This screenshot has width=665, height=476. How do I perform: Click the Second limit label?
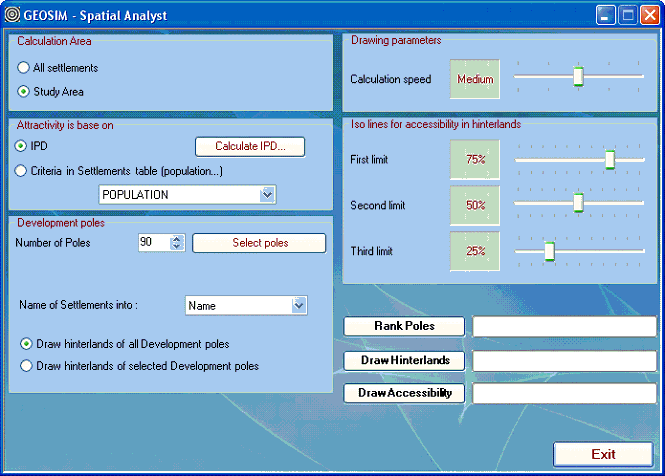click(377, 205)
